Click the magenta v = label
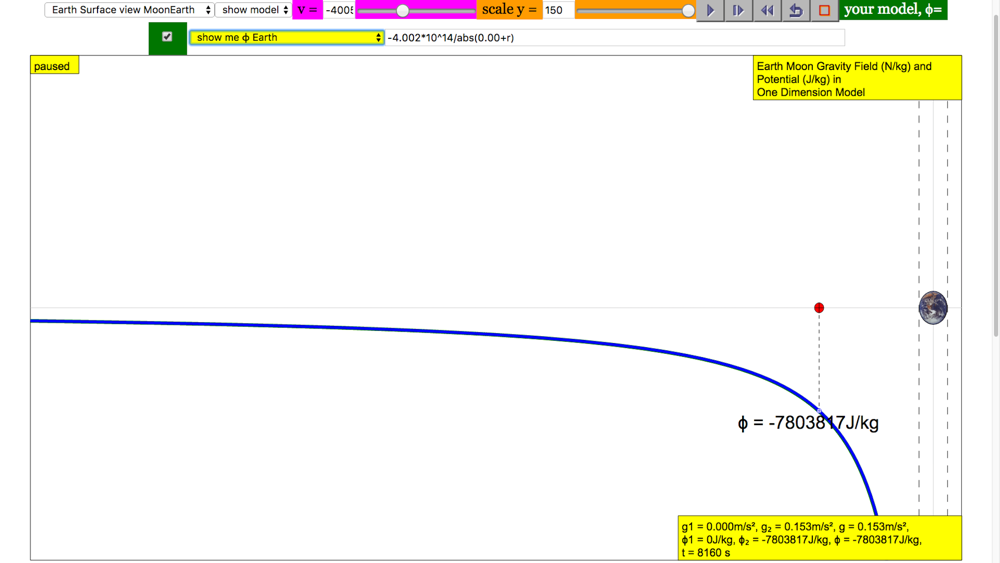Image resolution: width=1000 pixels, height=563 pixels. pyautogui.click(x=307, y=10)
